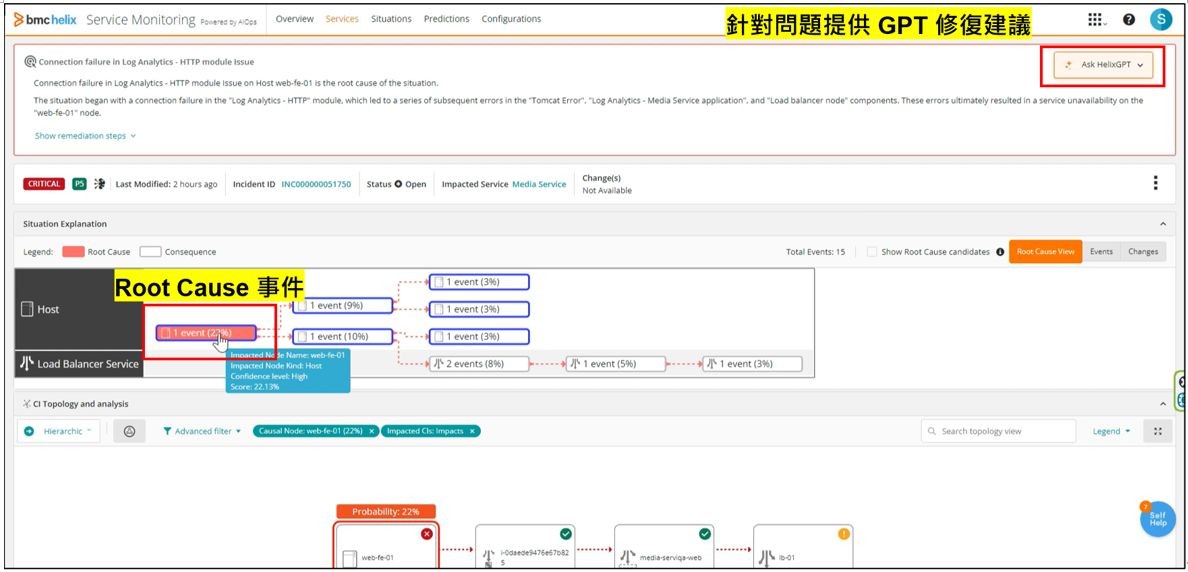Viewport: 1188px width, 572px height.
Task: Click the Hierarchic layout arrow icon
Action: (30, 431)
